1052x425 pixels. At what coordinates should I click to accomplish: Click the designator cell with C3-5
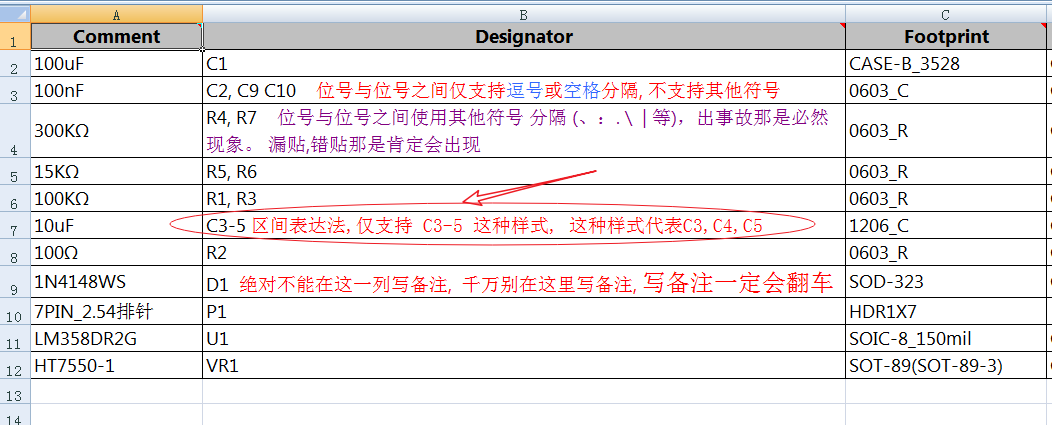coord(225,226)
